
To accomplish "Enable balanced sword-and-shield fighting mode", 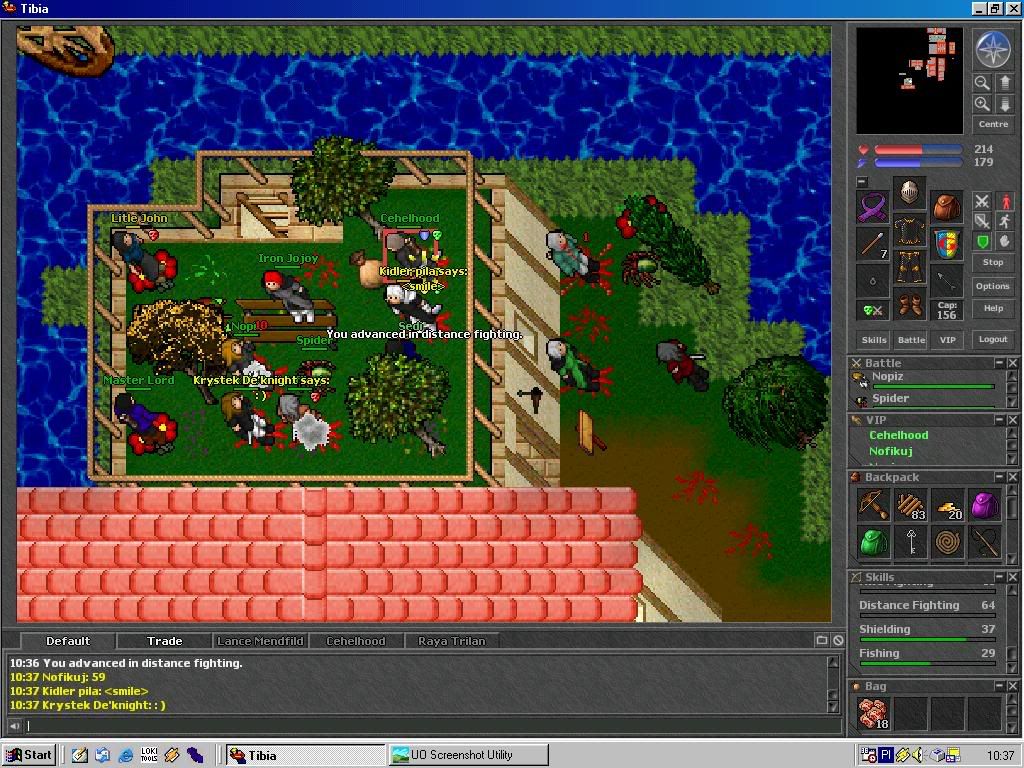I will point(982,221).
